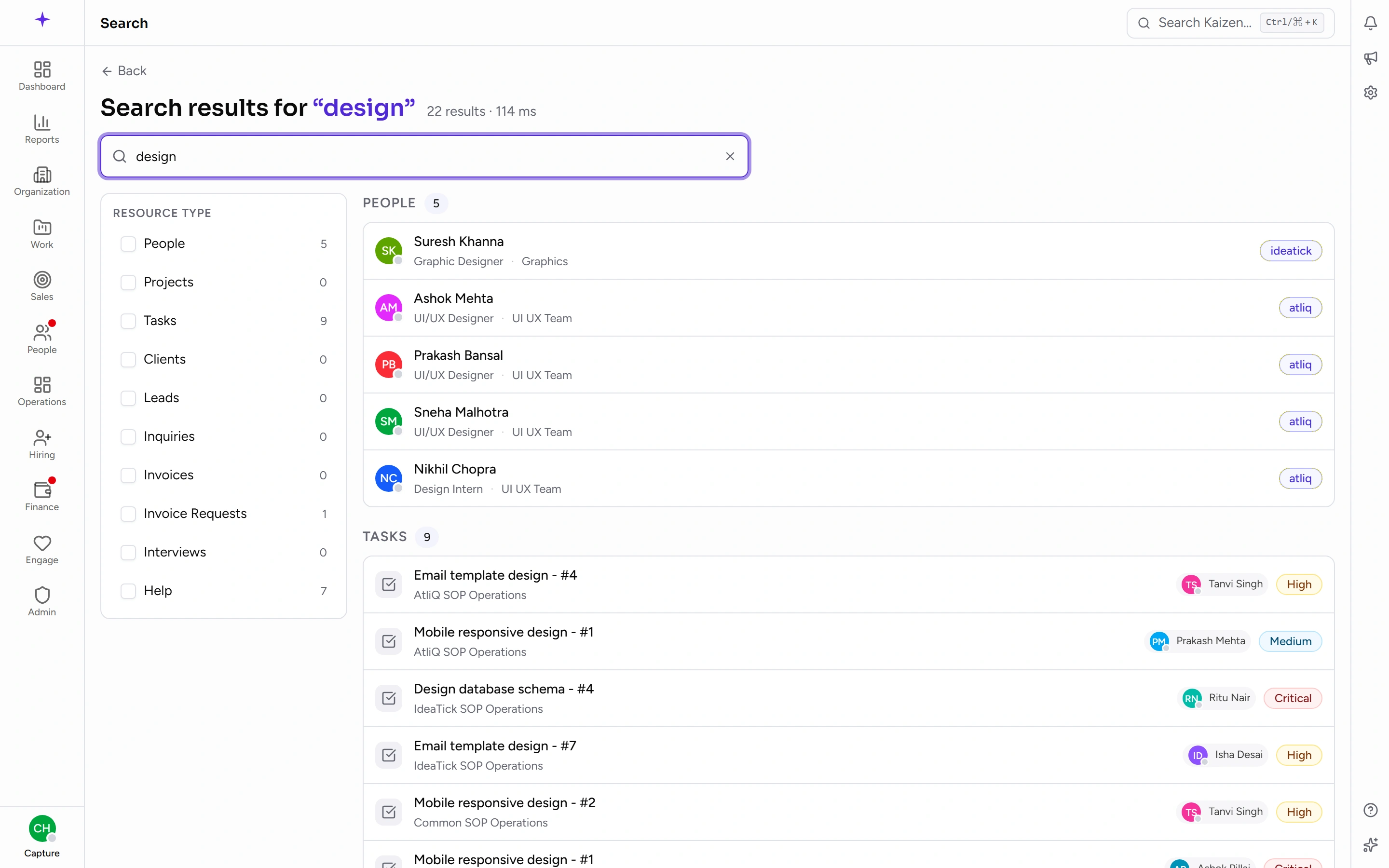Screen dimensions: 1389x868
Task: Click Prakash Mehta assignee chip
Action: [1198, 641]
